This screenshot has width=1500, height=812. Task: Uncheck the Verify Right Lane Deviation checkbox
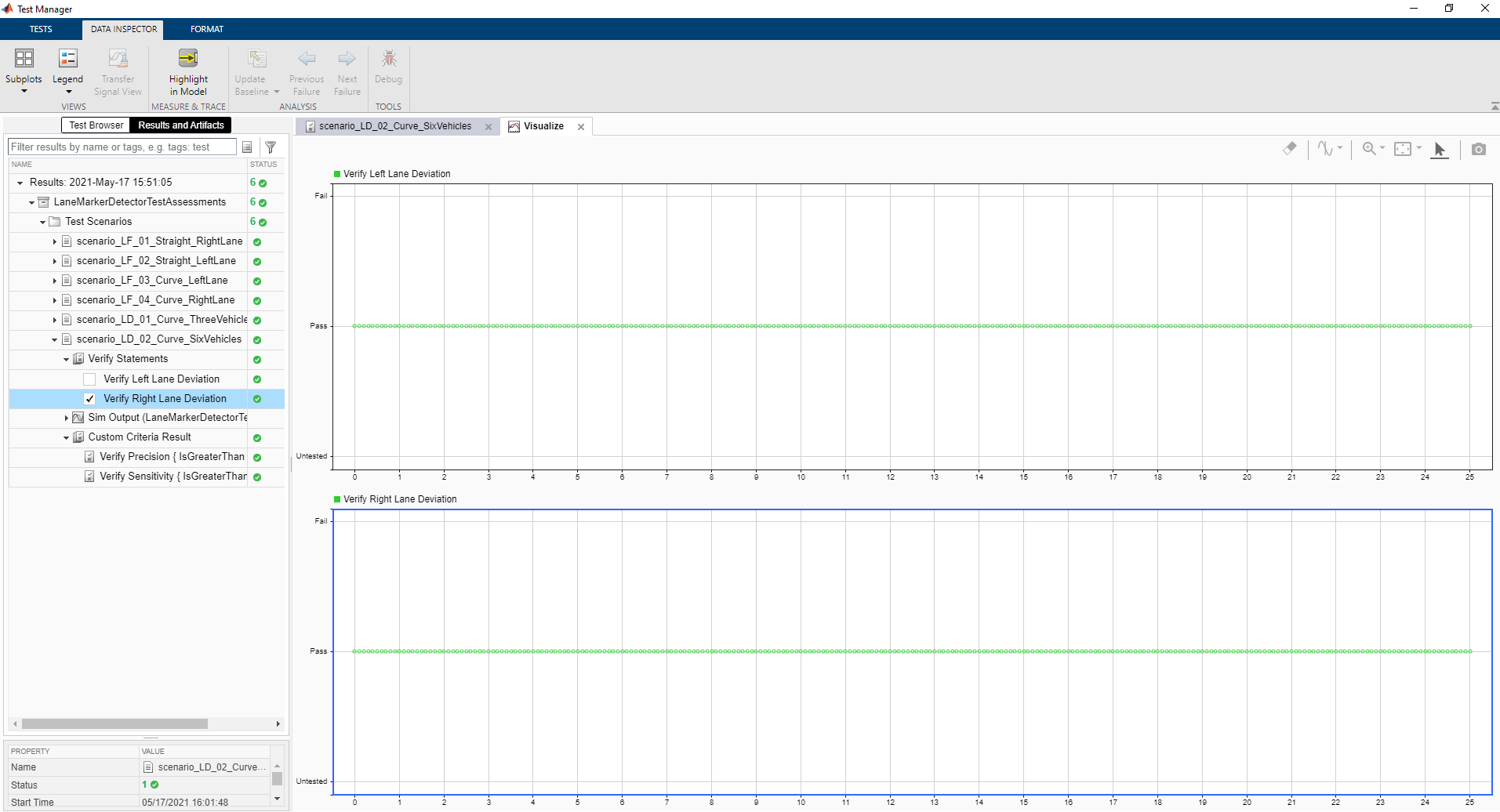(89, 399)
